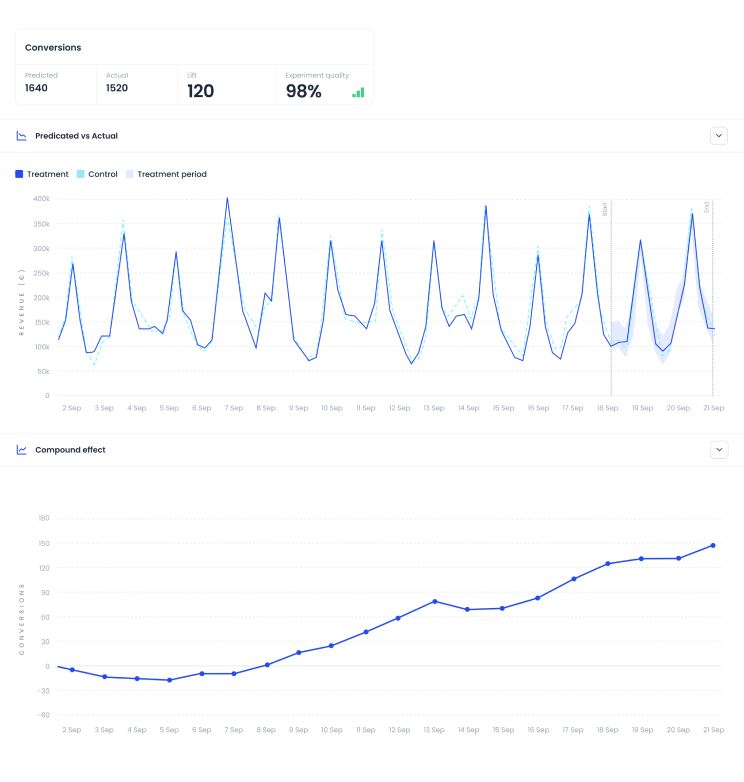Click the Start marker line on revenue chart

(x=611, y=297)
